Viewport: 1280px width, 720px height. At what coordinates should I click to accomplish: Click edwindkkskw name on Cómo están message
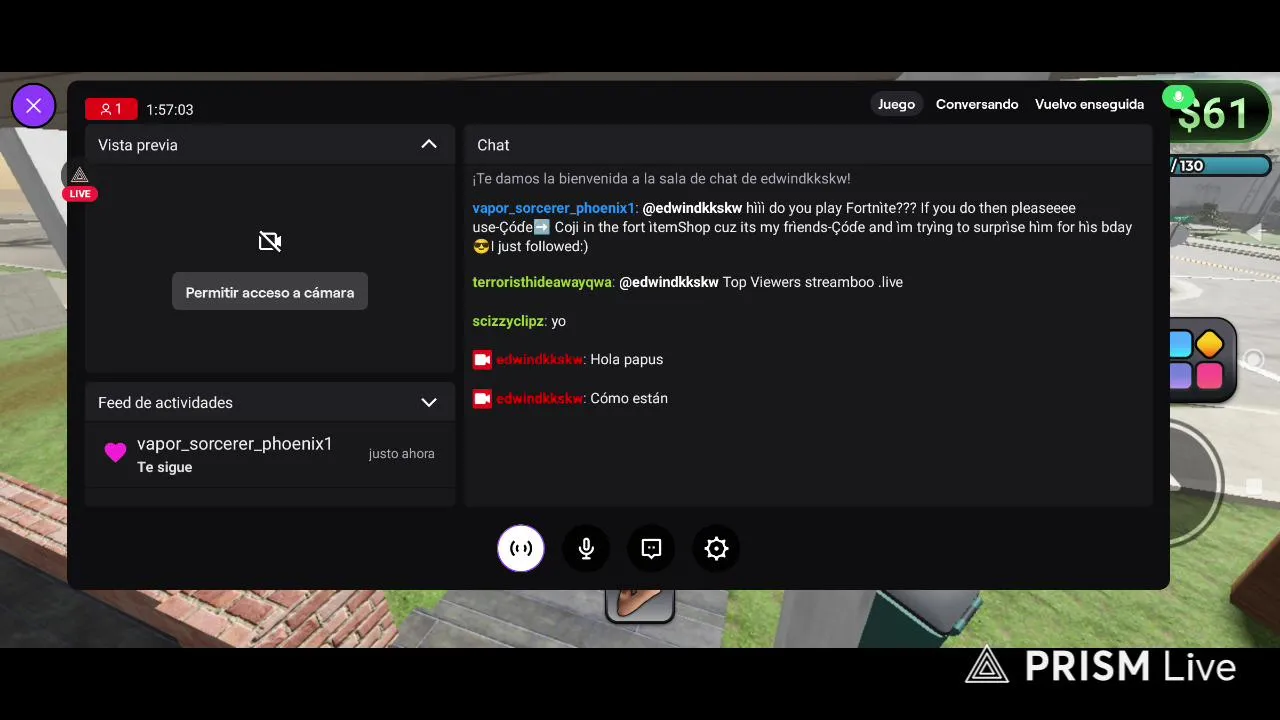pos(539,398)
